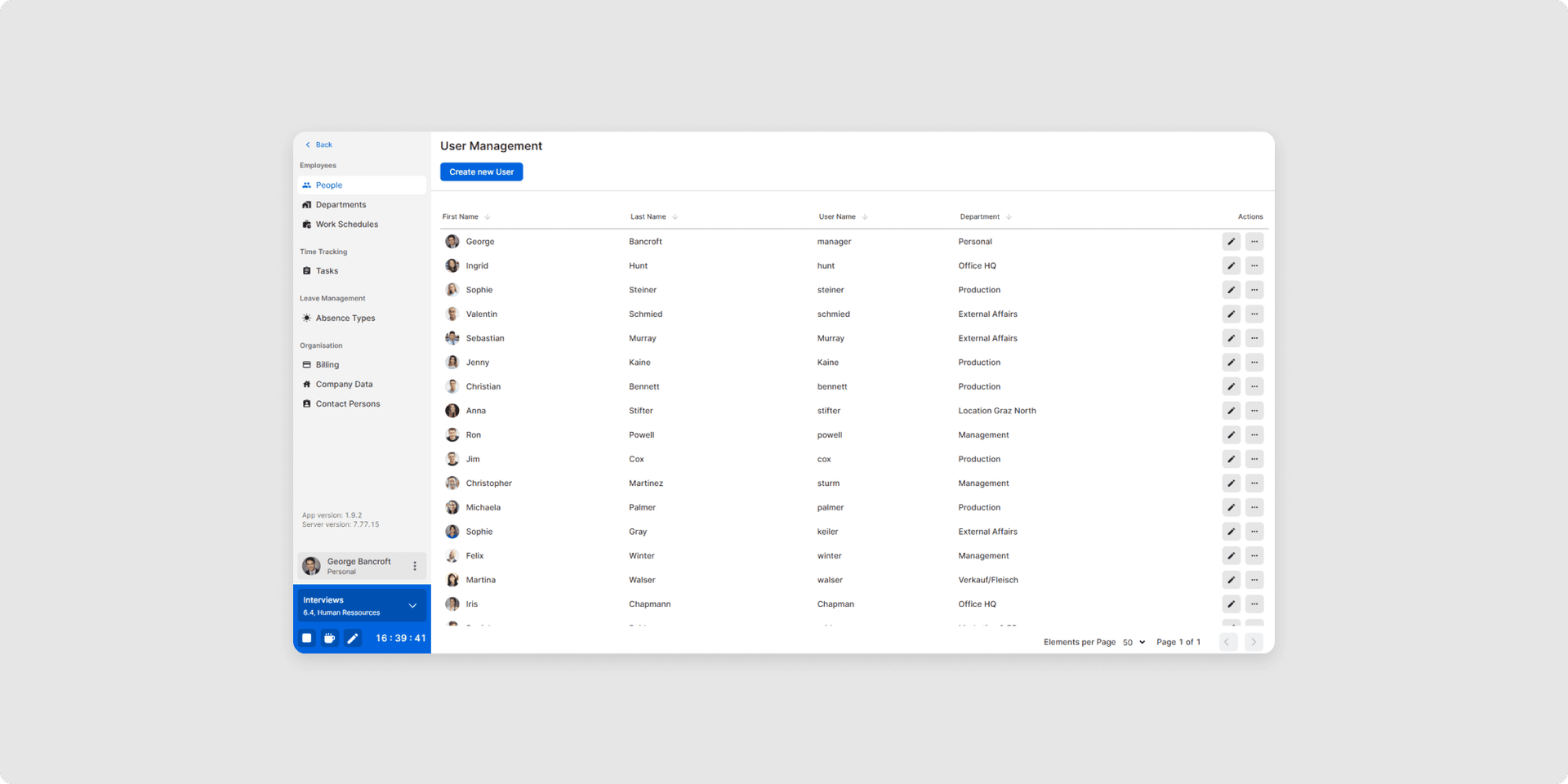The height and width of the screenshot is (784, 1568).
Task: Click the avatar of Anna Stifter
Action: (452, 411)
